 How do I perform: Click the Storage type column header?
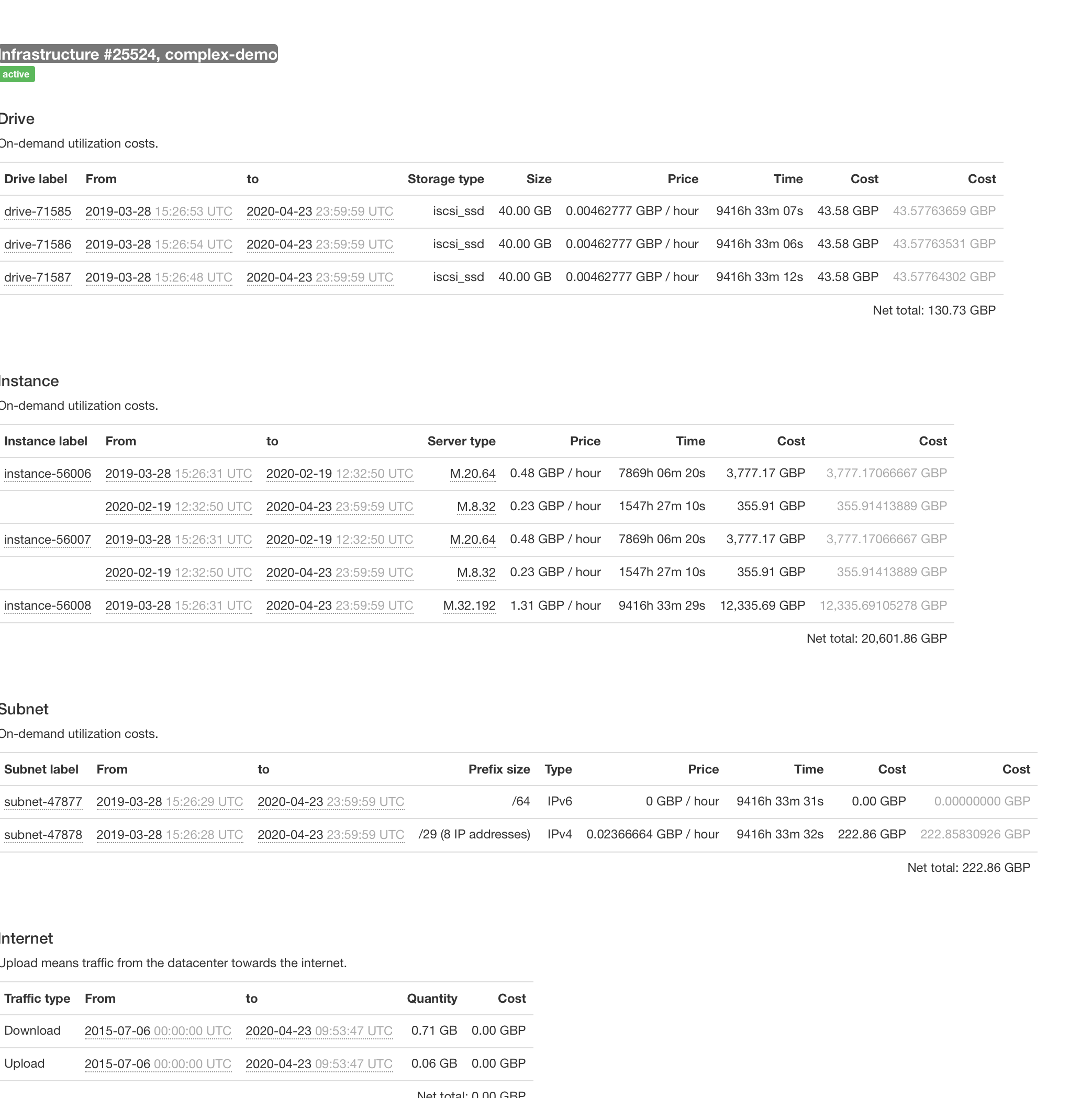coord(445,179)
